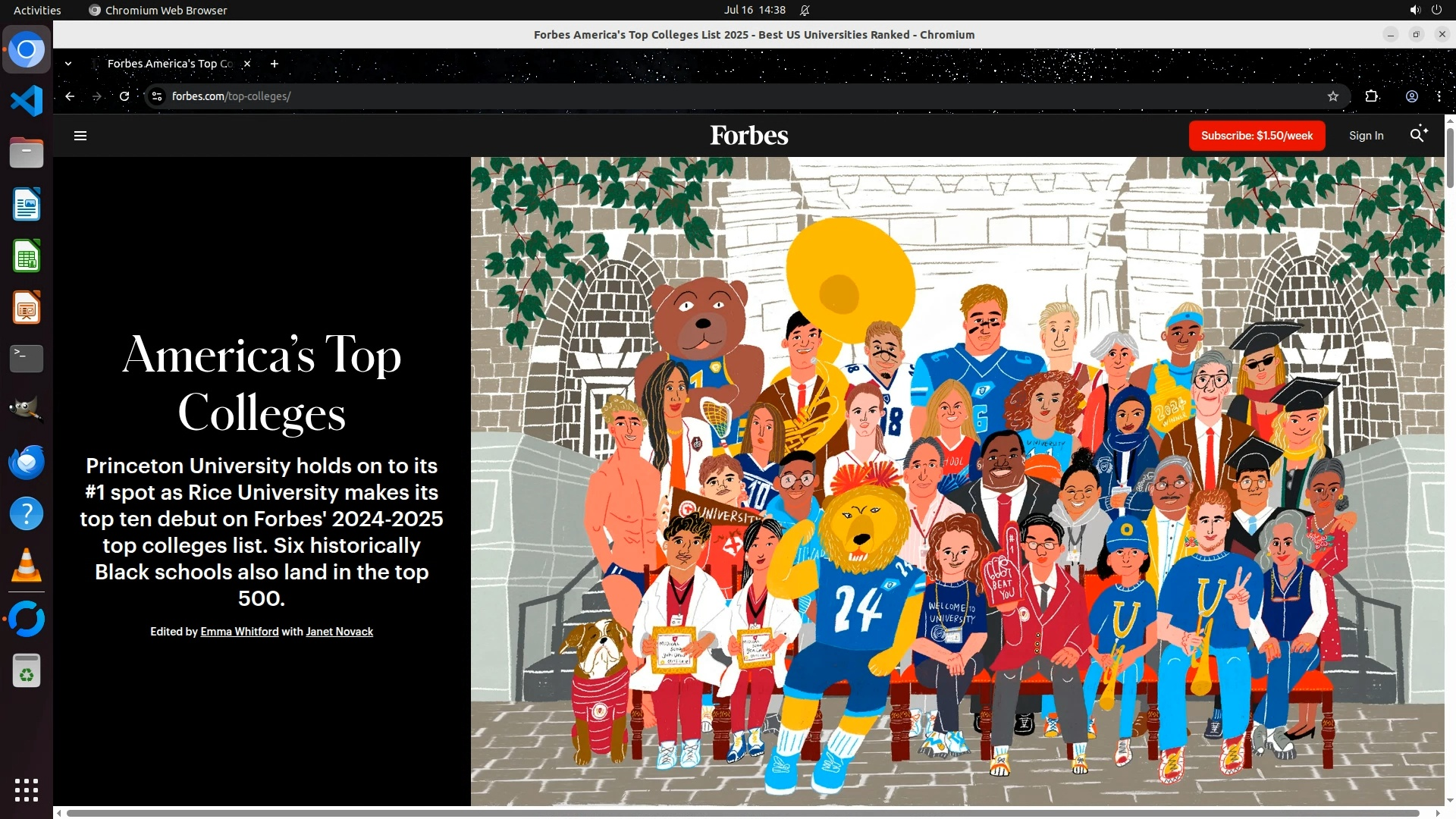Screen dimensions: 1456x819
Task: Click the horizontal scrollbar at page bottom
Action: point(743,814)
